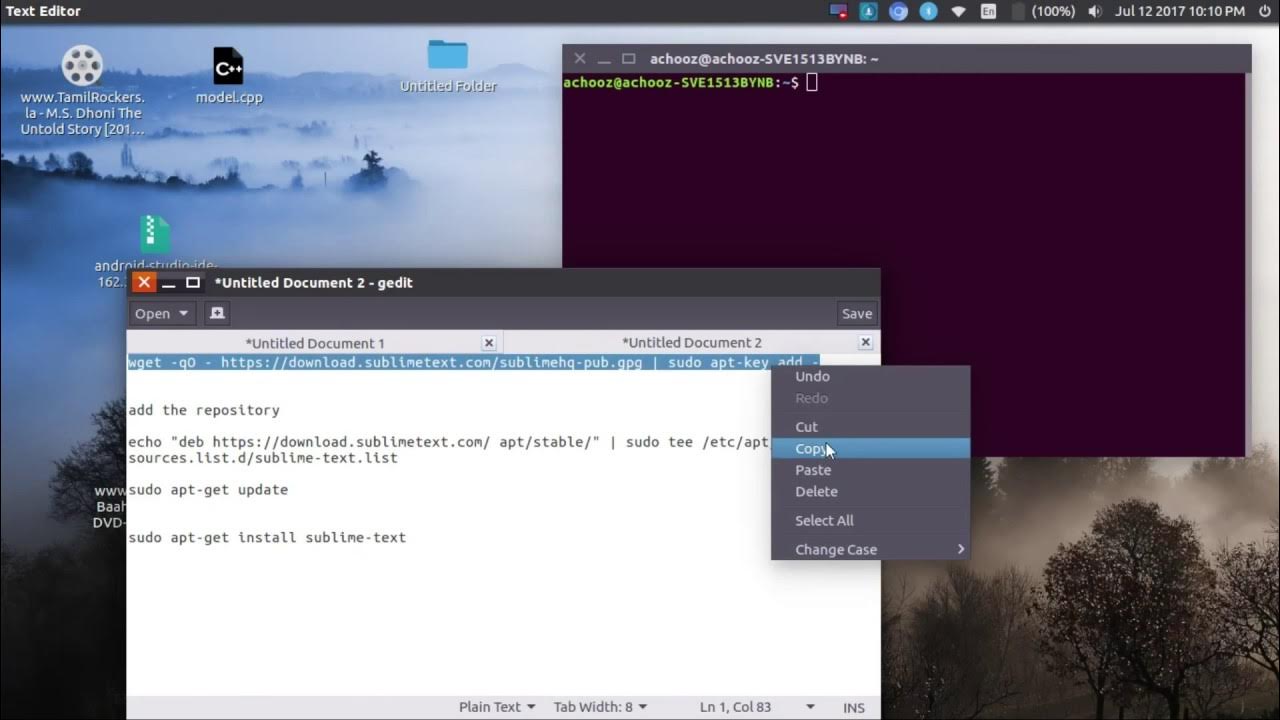1280x720 pixels.
Task: Open the date and time calendar
Action: pyautogui.click(x=1179, y=11)
